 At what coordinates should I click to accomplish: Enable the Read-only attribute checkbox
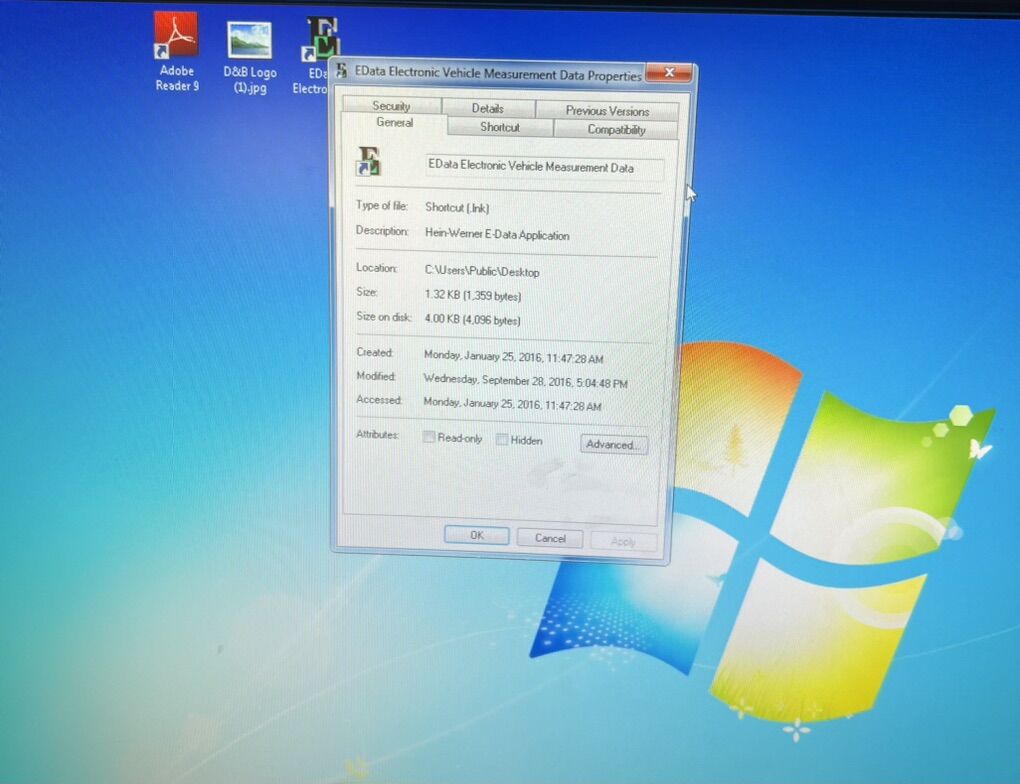coord(428,438)
